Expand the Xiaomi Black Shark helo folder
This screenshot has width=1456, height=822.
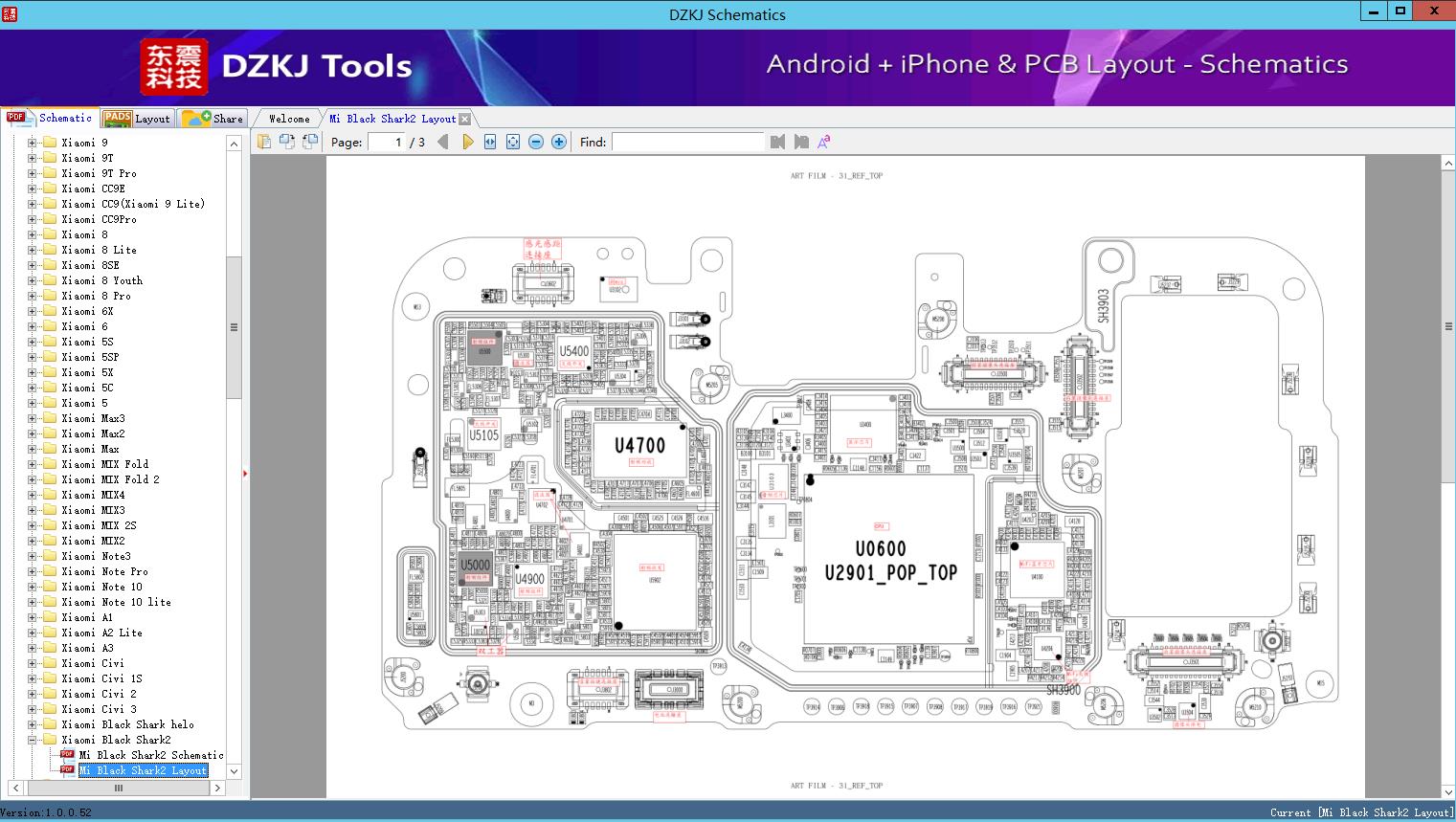point(32,724)
